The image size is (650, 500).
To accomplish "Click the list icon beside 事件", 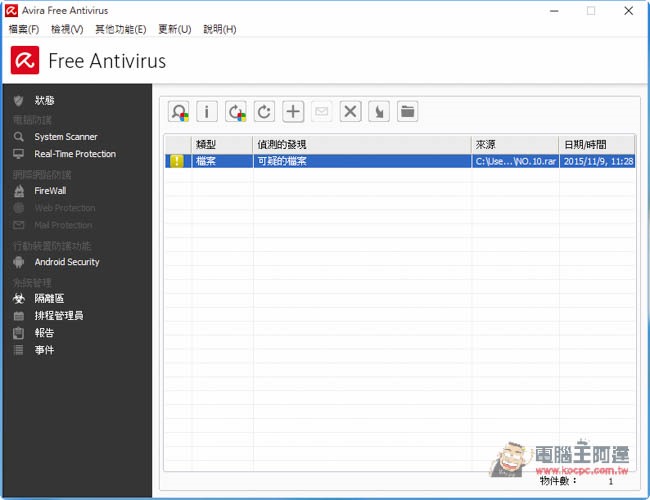I will tap(18, 350).
